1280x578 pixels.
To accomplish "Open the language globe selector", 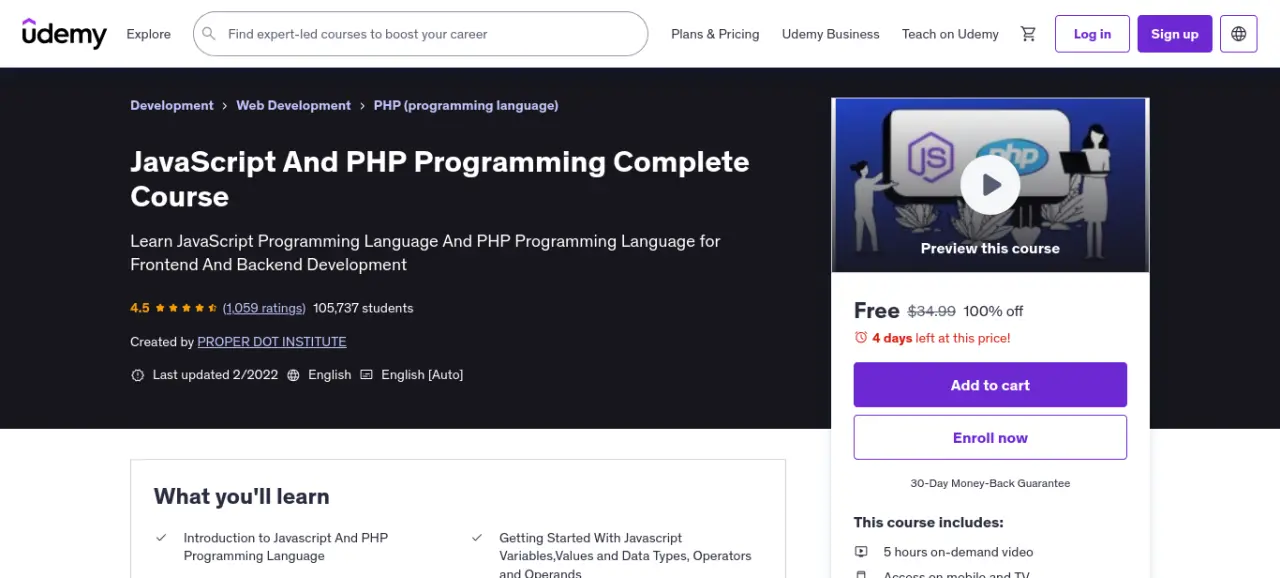I will tap(1239, 34).
